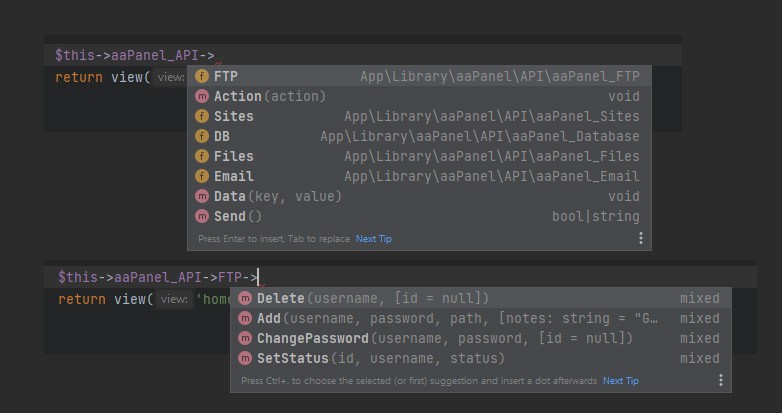Click the method icon beside SetStatus
Screen dimensions: 782x413
(244, 358)
